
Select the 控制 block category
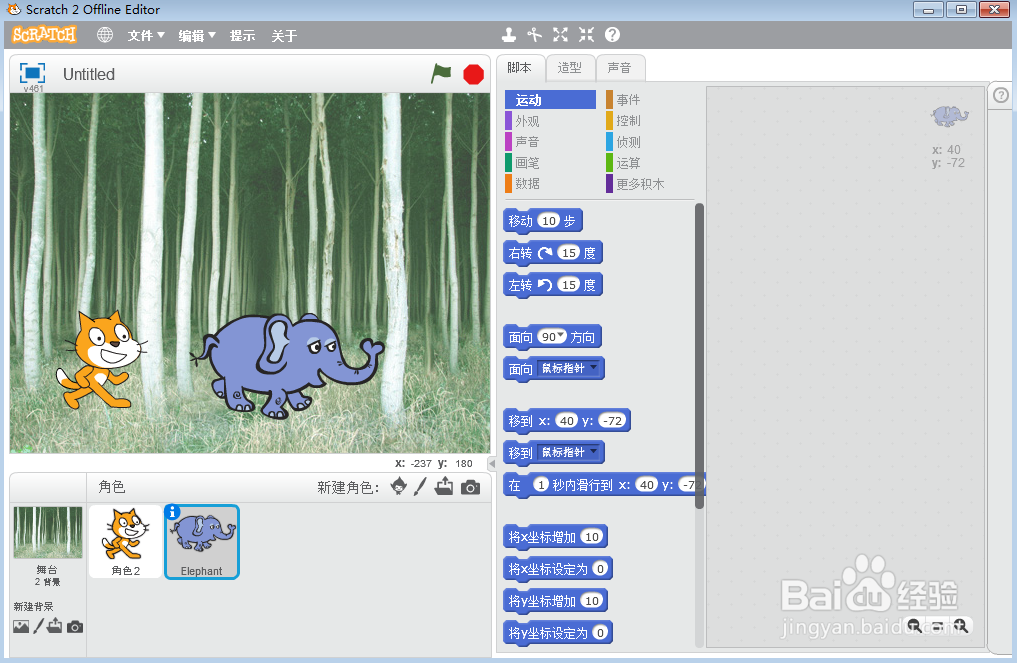(650, 121)
